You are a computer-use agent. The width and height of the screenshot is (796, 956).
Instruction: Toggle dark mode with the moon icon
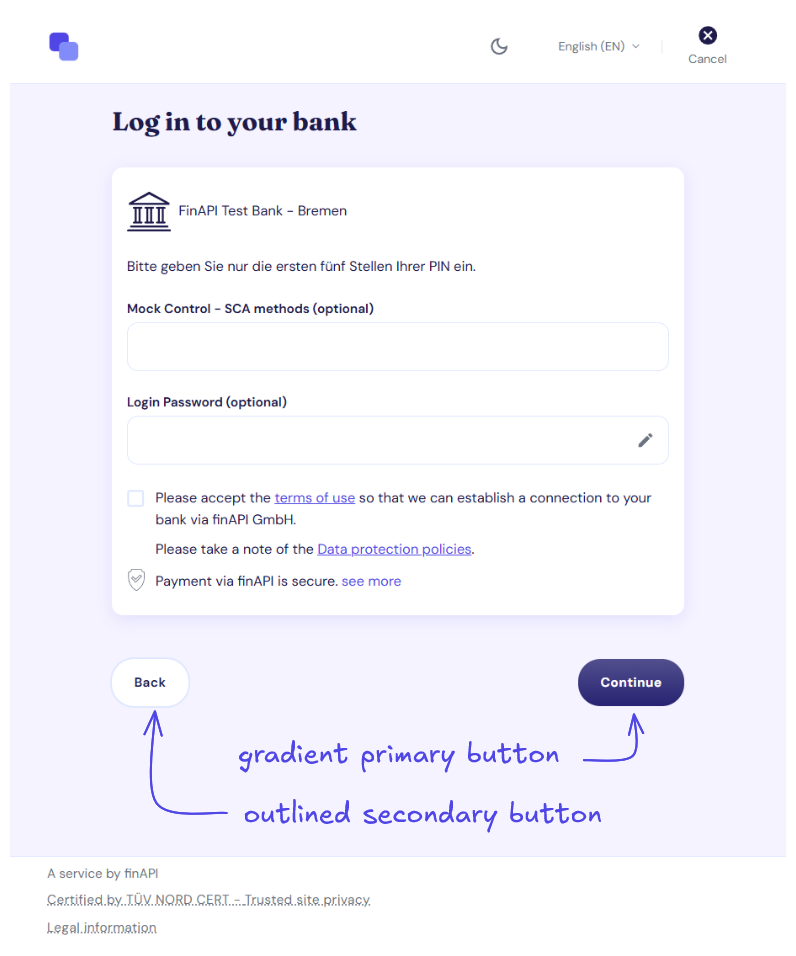pos(499,46)
